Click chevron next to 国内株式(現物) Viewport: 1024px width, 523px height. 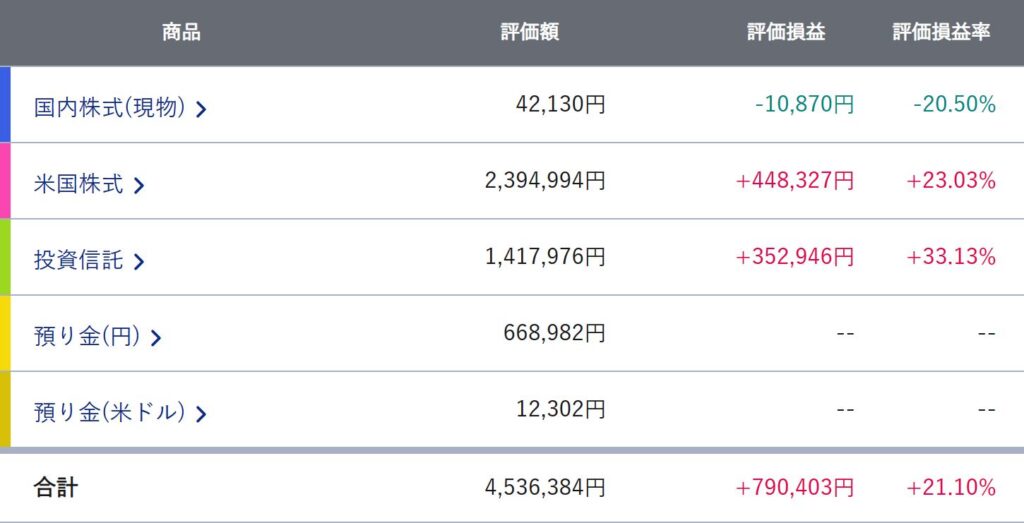tap(201, 110)
